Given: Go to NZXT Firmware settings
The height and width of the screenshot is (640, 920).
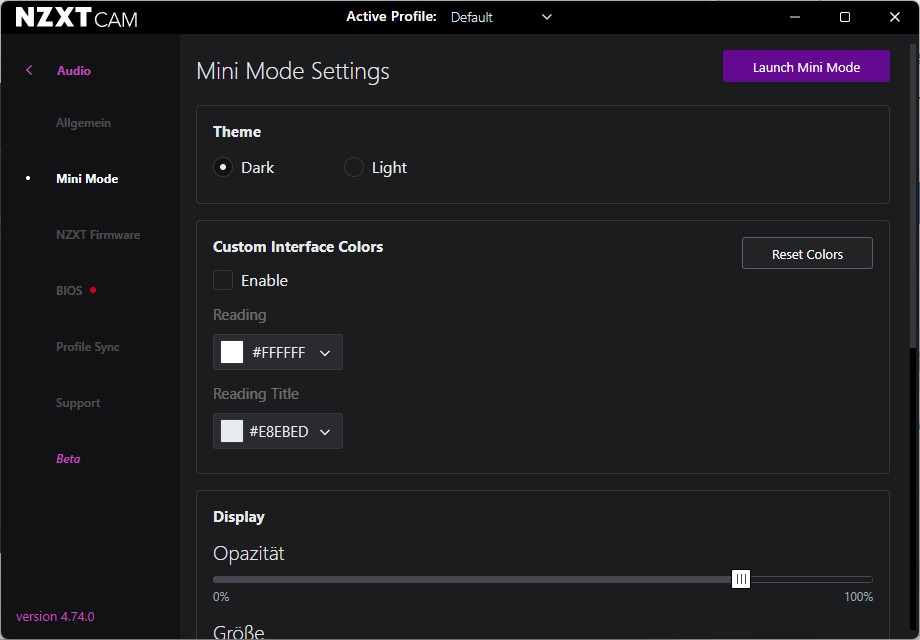Looking at the screenshot, I should (98, 235).
